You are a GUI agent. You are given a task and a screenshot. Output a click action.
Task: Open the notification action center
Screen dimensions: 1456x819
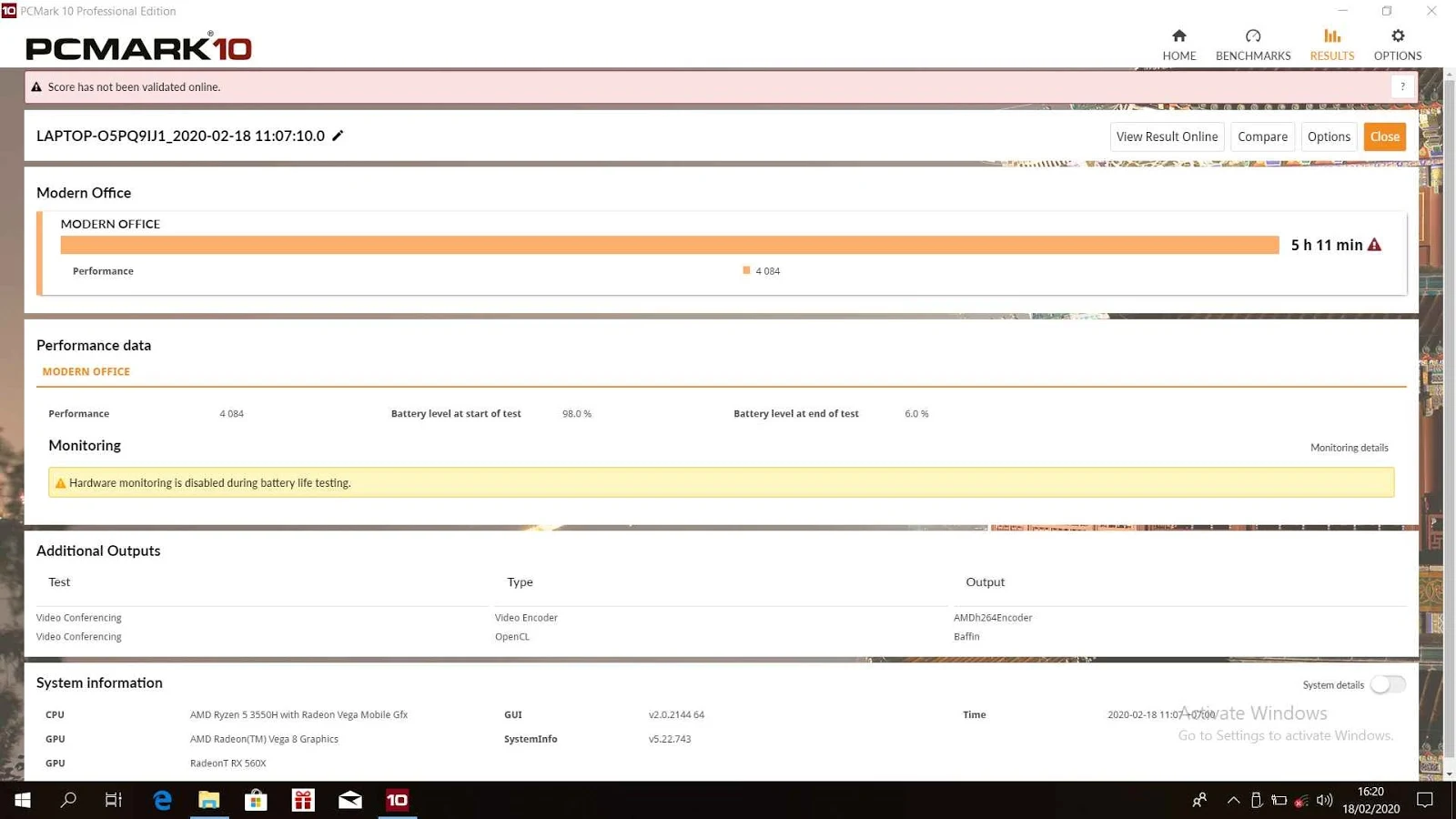pyautogui.click(x=1425, y=800)
